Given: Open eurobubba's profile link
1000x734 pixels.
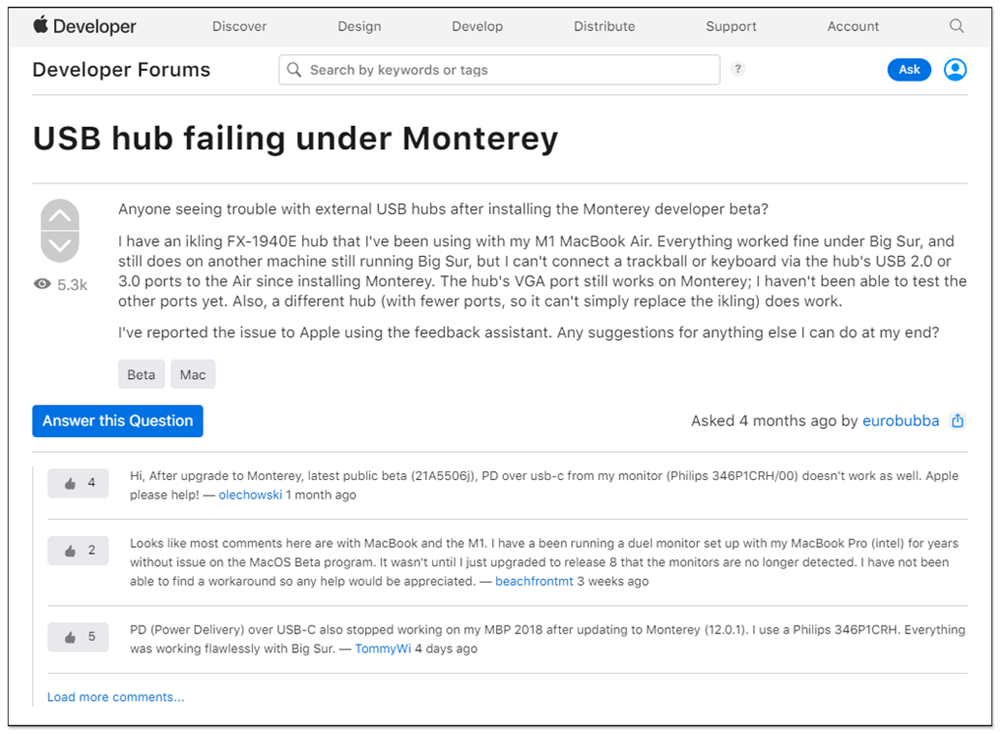Looking at the screenshot, I should coord(901,421).
